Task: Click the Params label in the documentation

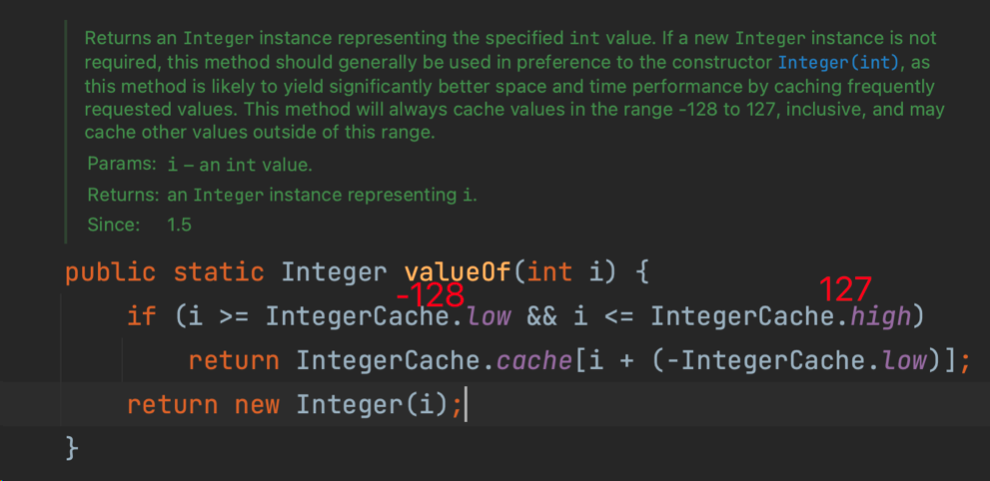Action: point(121,164)
